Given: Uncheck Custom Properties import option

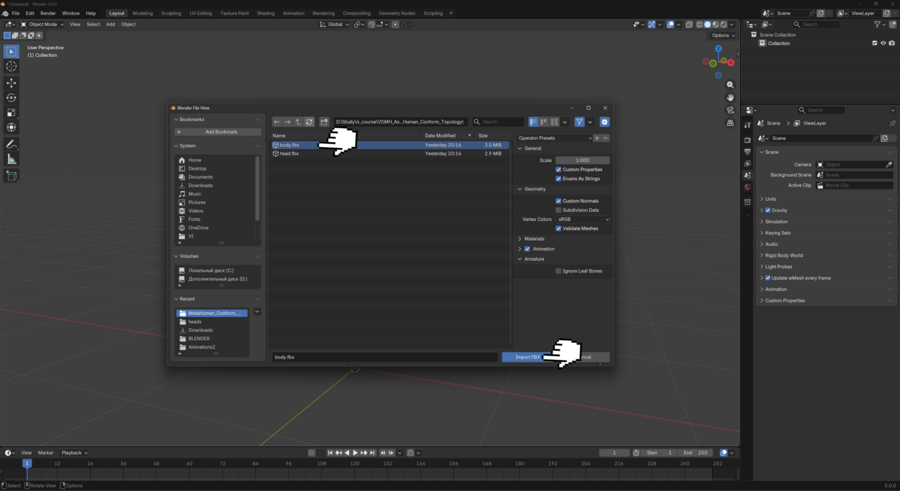Looking at the screenshot, I should [x=558, y=170].
